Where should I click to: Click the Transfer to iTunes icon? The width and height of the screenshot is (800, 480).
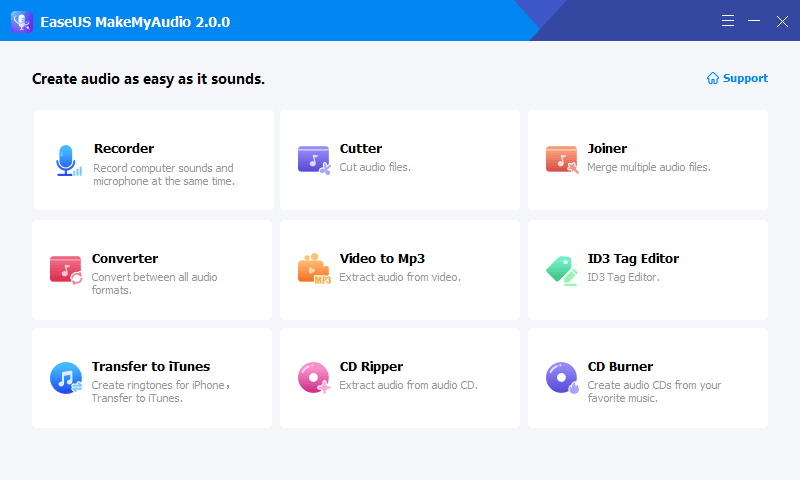(x=66, y=377)
